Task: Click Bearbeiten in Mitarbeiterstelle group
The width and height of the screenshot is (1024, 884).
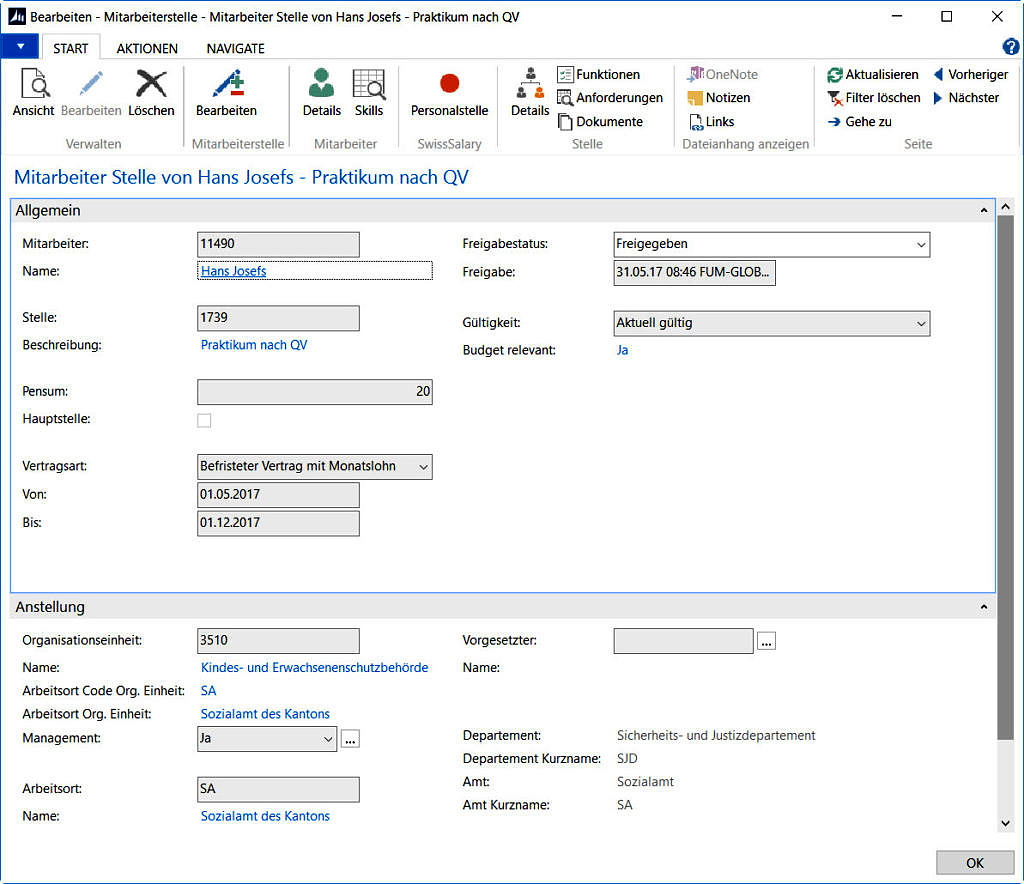Action: (x=226, y=93)
